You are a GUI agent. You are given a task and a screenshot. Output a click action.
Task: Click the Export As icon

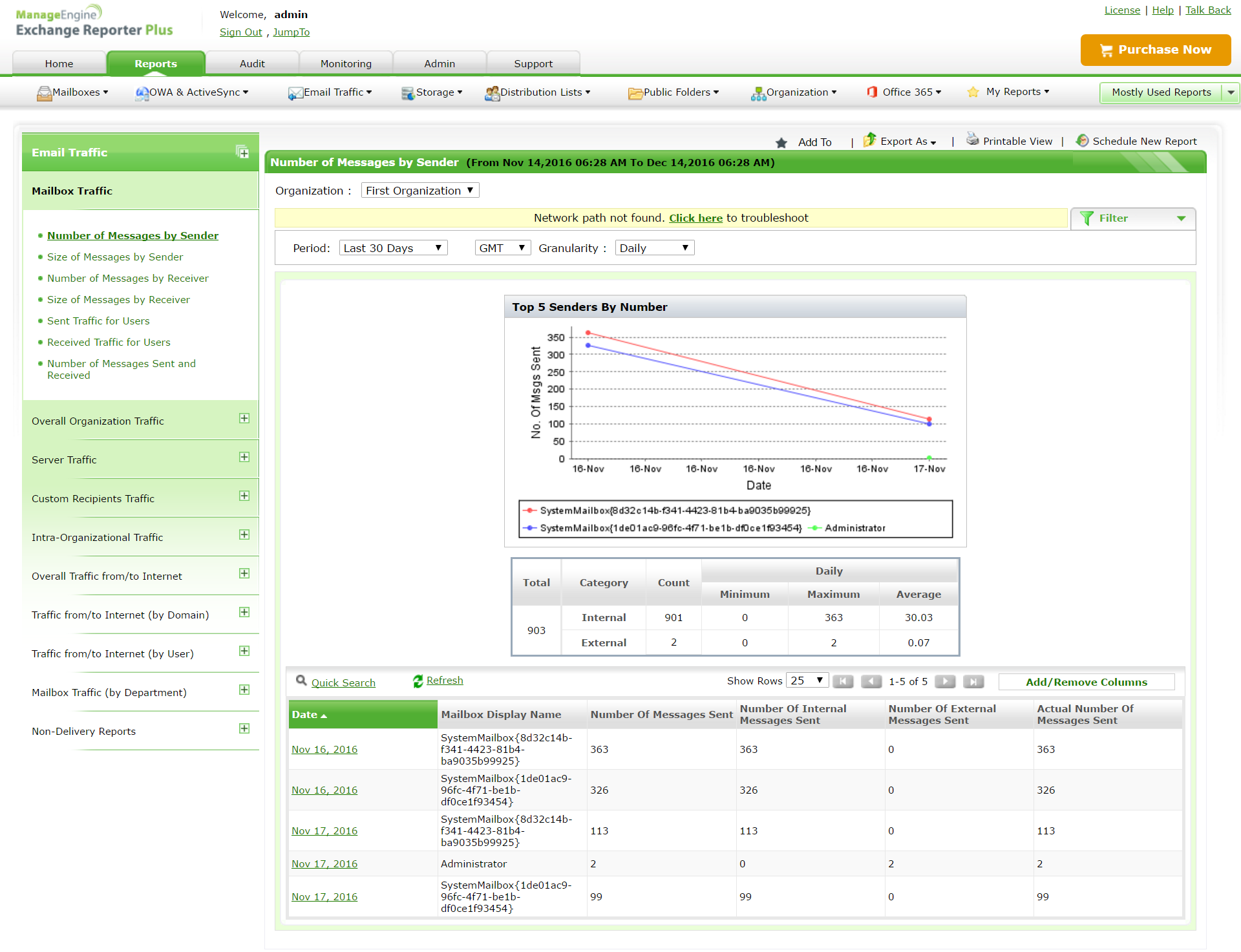870,140
